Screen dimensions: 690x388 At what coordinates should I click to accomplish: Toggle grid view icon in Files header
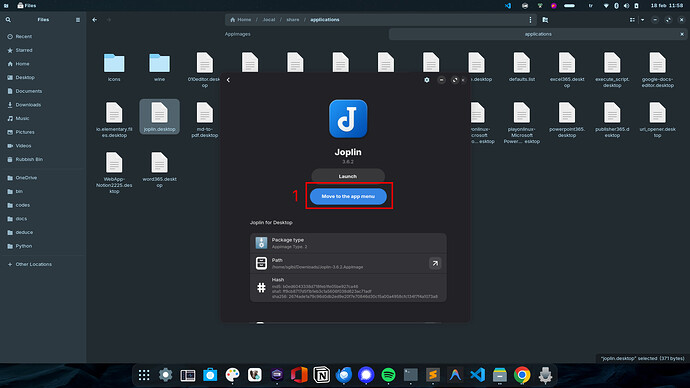click(x=632, y=20)
